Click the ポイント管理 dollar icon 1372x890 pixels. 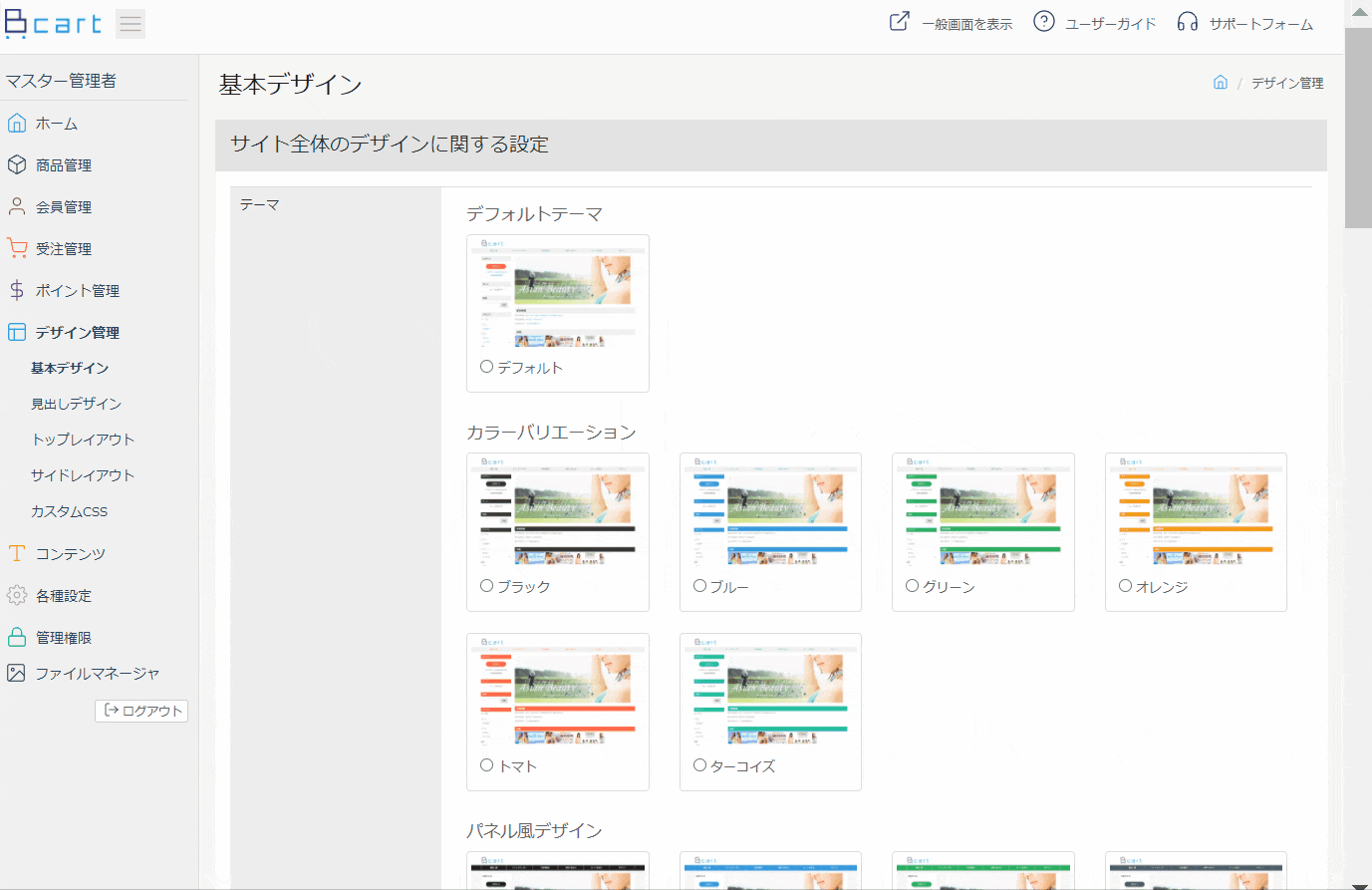click(x=17, y=290)
